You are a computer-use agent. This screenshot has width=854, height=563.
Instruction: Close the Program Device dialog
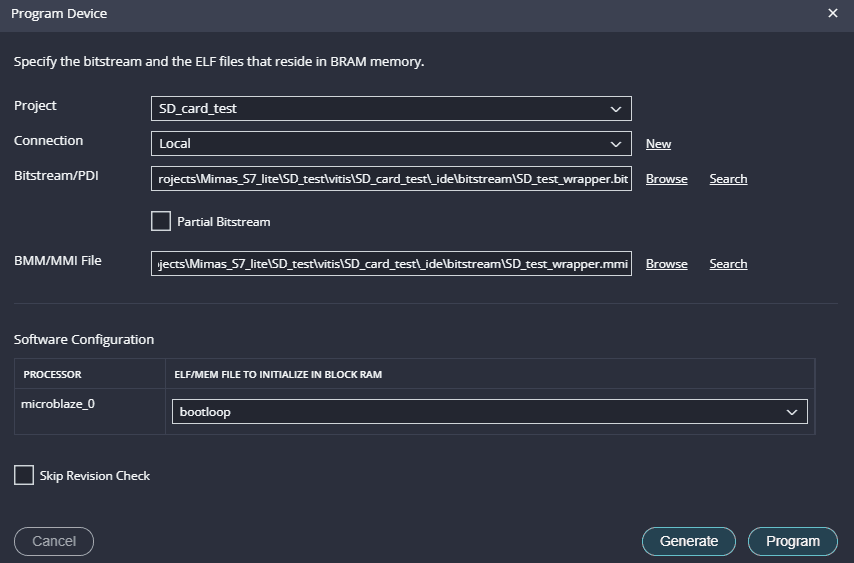click(833, 14)
